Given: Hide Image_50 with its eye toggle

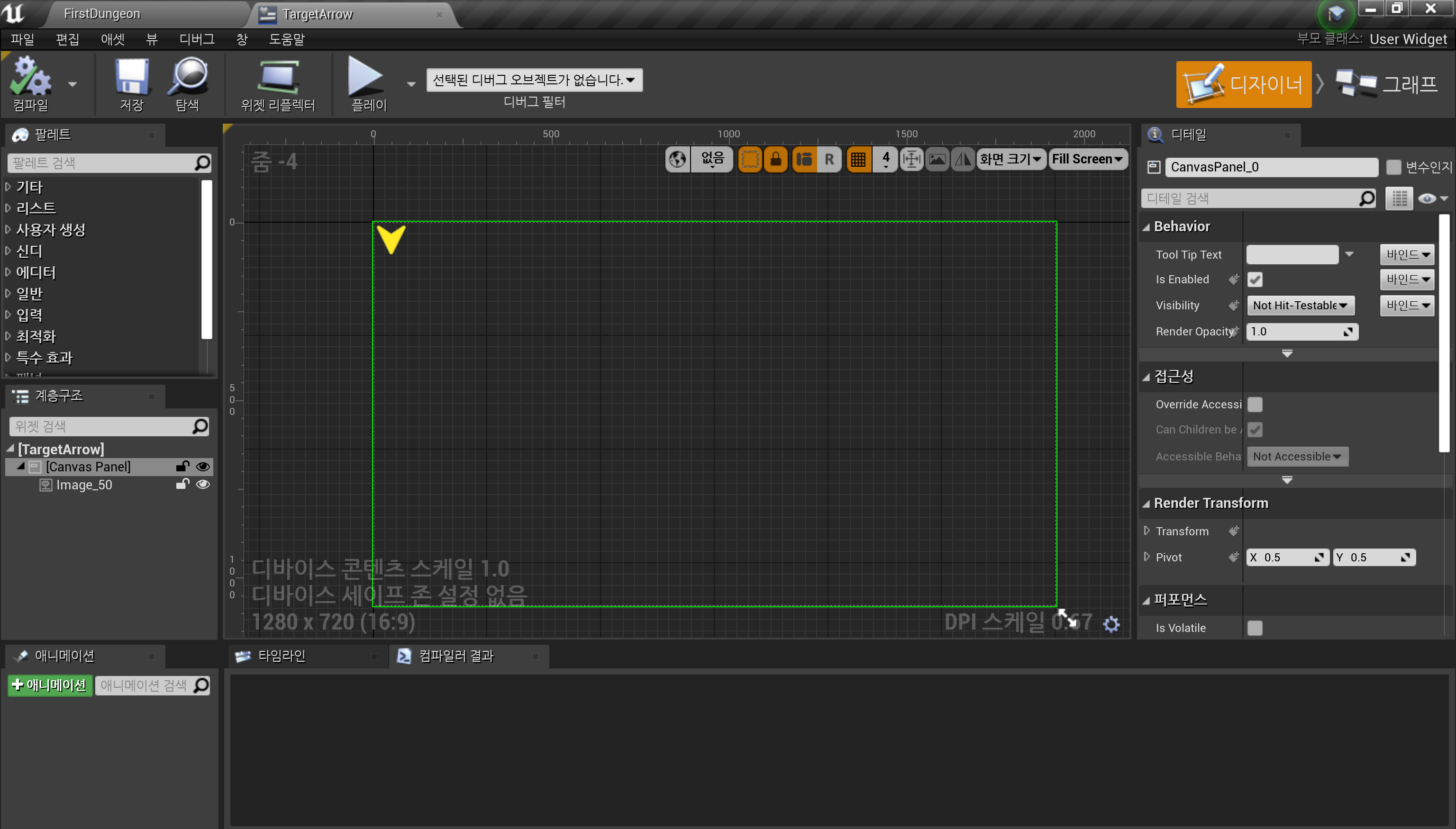Looking at the screenshot, I should 203,485.
